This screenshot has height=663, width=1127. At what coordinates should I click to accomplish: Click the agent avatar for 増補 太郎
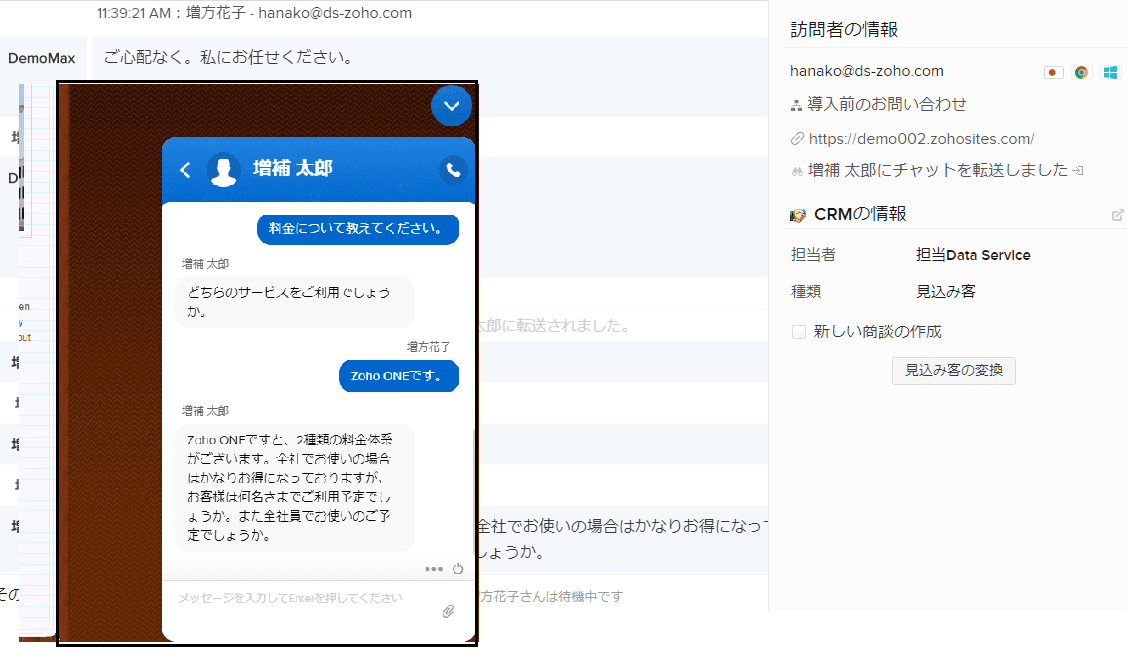click(224, 170)
